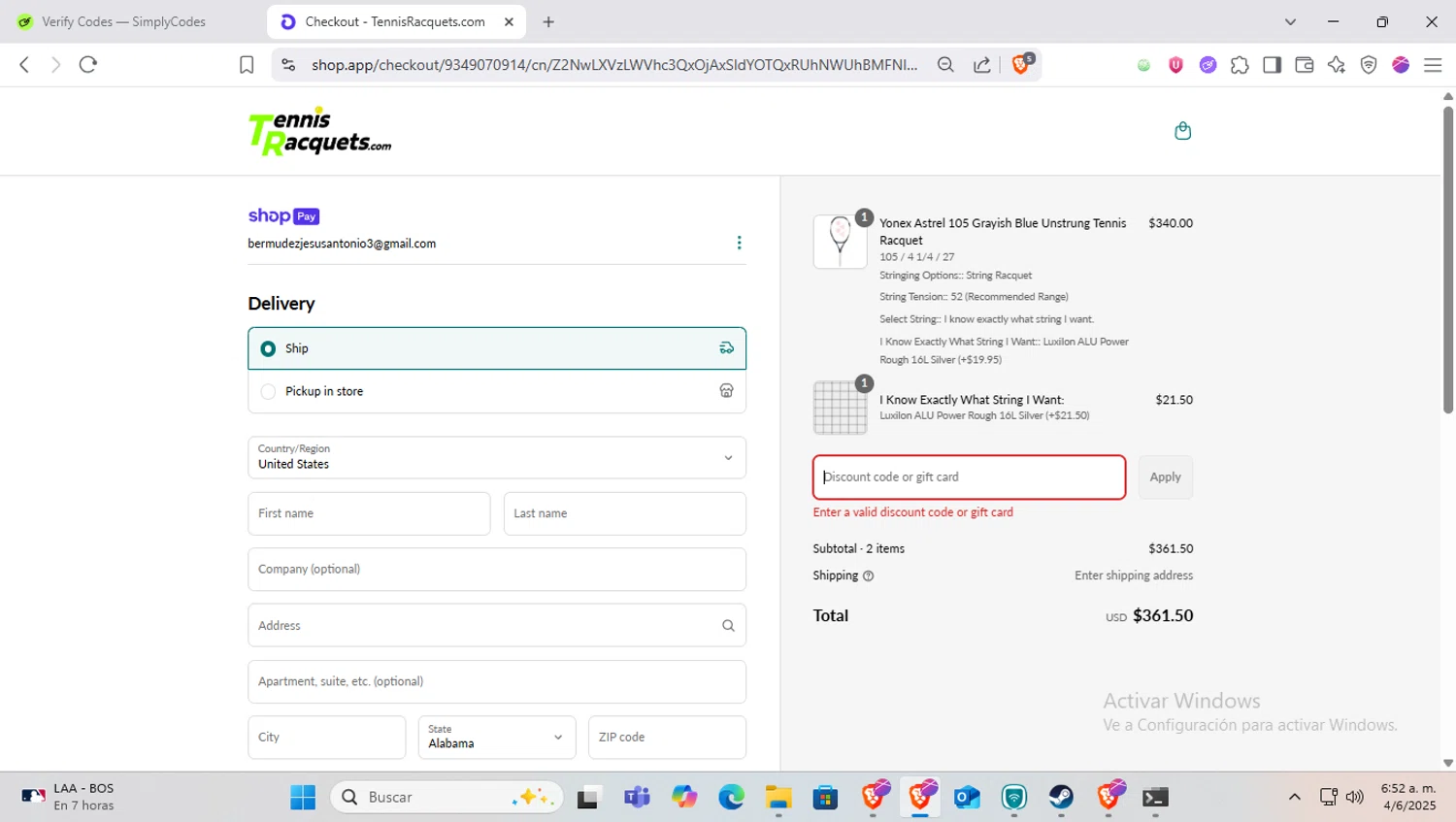Open Leo AI sparkle icon
The height and width of the screenshot is (822, 1456).
click(x=1337, y=65)
